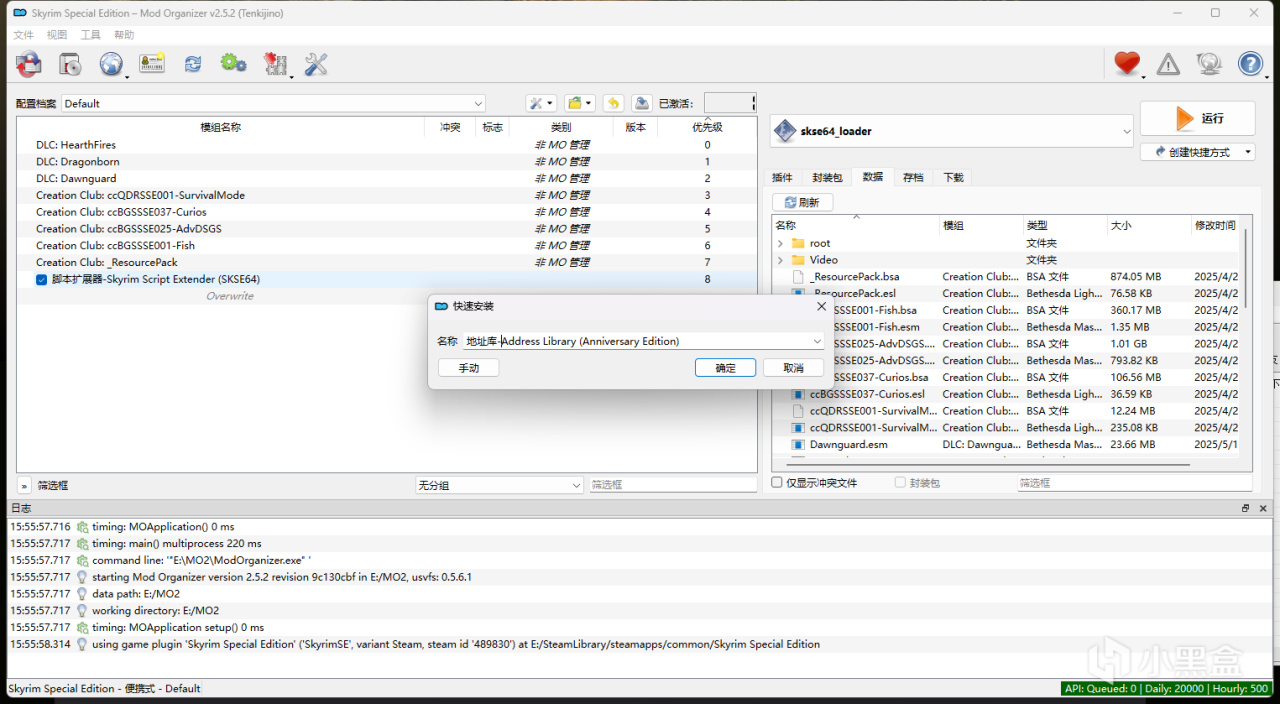This screenshot has height=704, width=1280.
Task: Open the 配置档案 Default profile dropdown
Action: coord(273,103)
